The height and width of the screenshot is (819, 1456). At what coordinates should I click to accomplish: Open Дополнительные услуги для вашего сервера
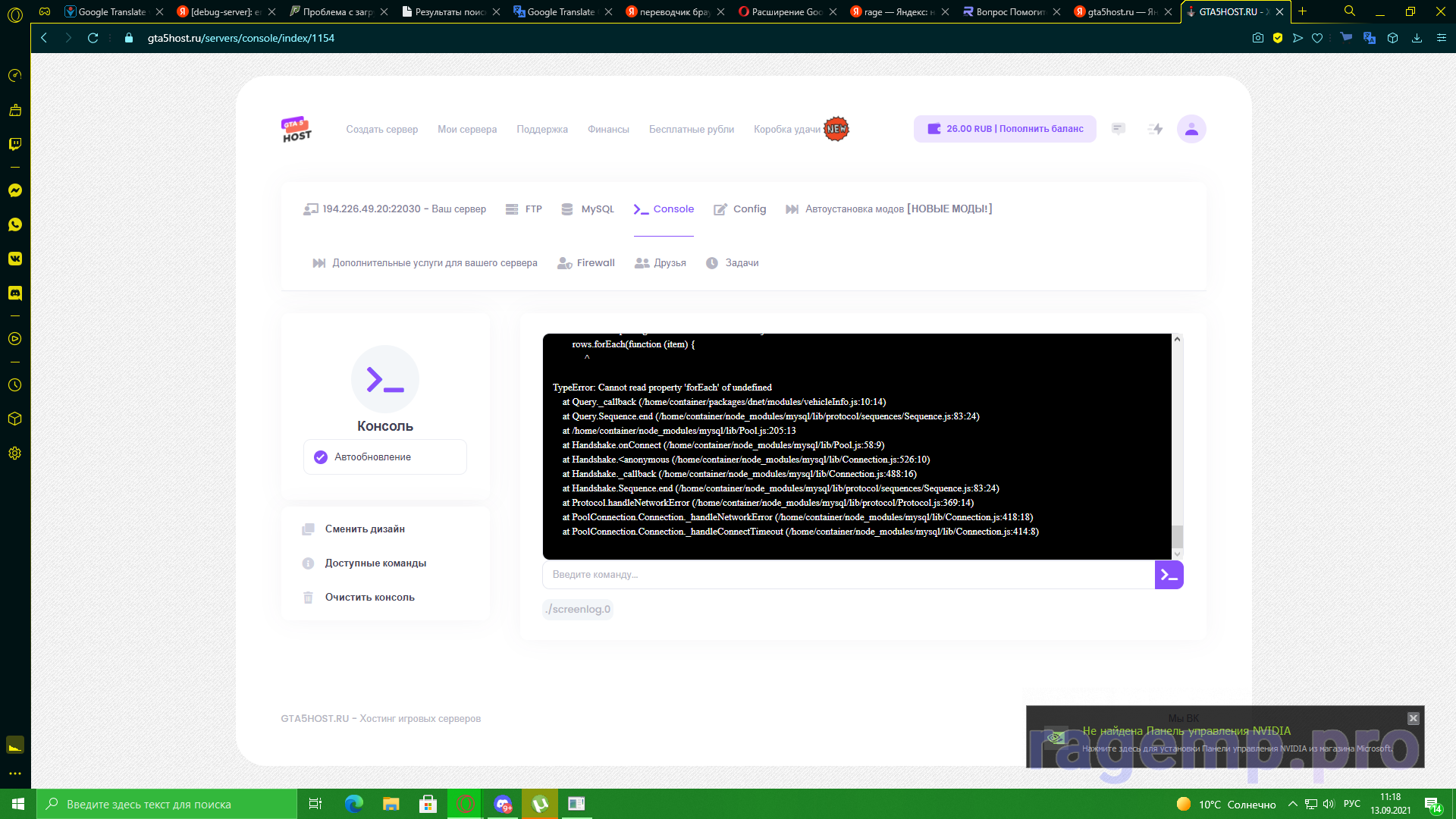[x=425, y=263]
